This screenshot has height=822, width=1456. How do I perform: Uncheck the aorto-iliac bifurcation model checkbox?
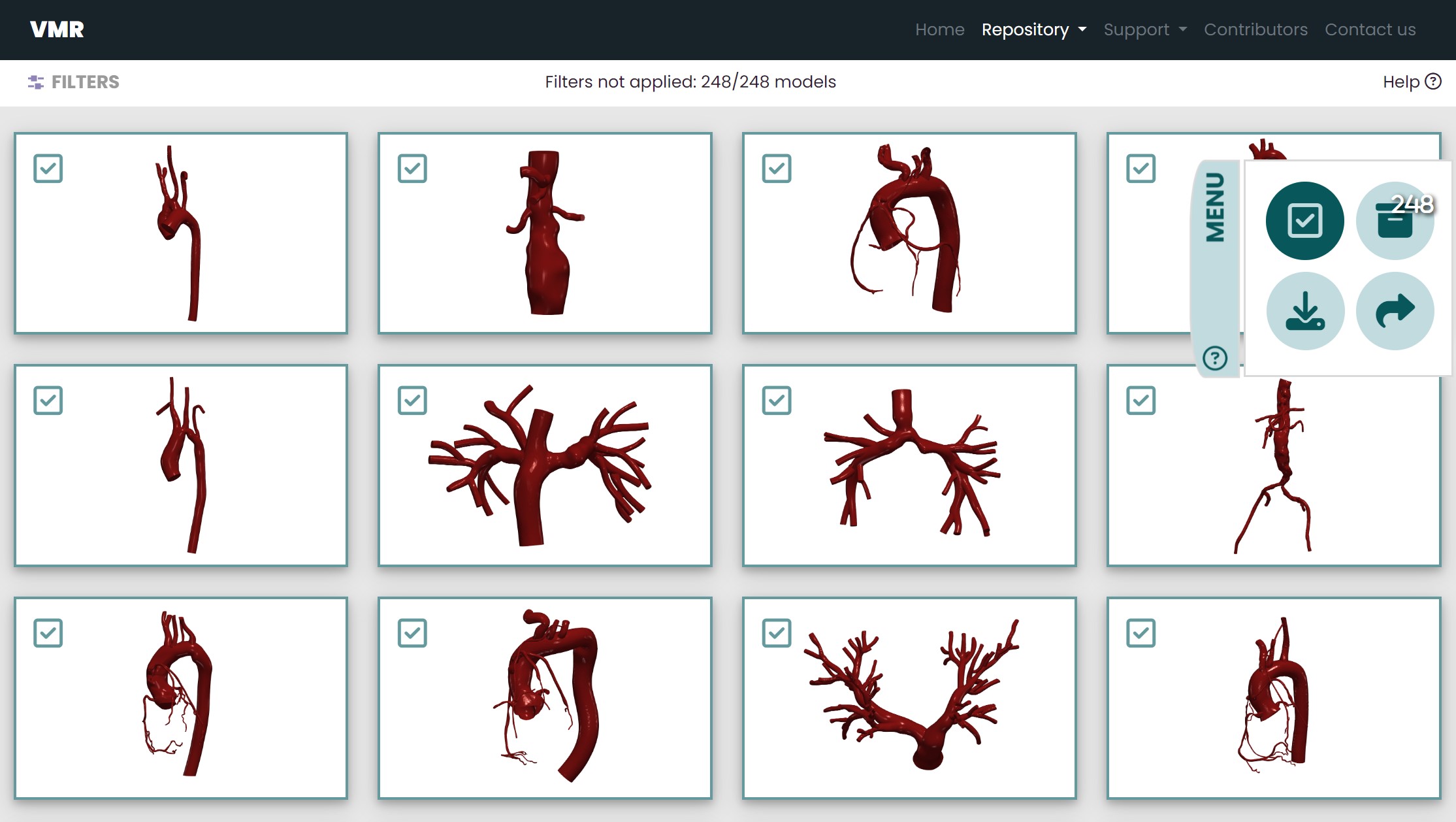click(x=1141, y=401)
